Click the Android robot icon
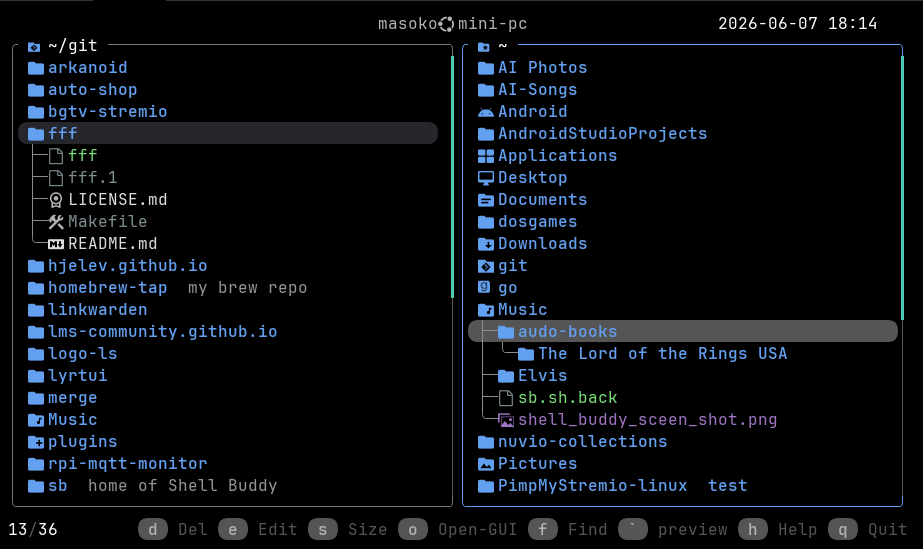The width and height of the screenshot is (923, 549). (x=486, y=112)
